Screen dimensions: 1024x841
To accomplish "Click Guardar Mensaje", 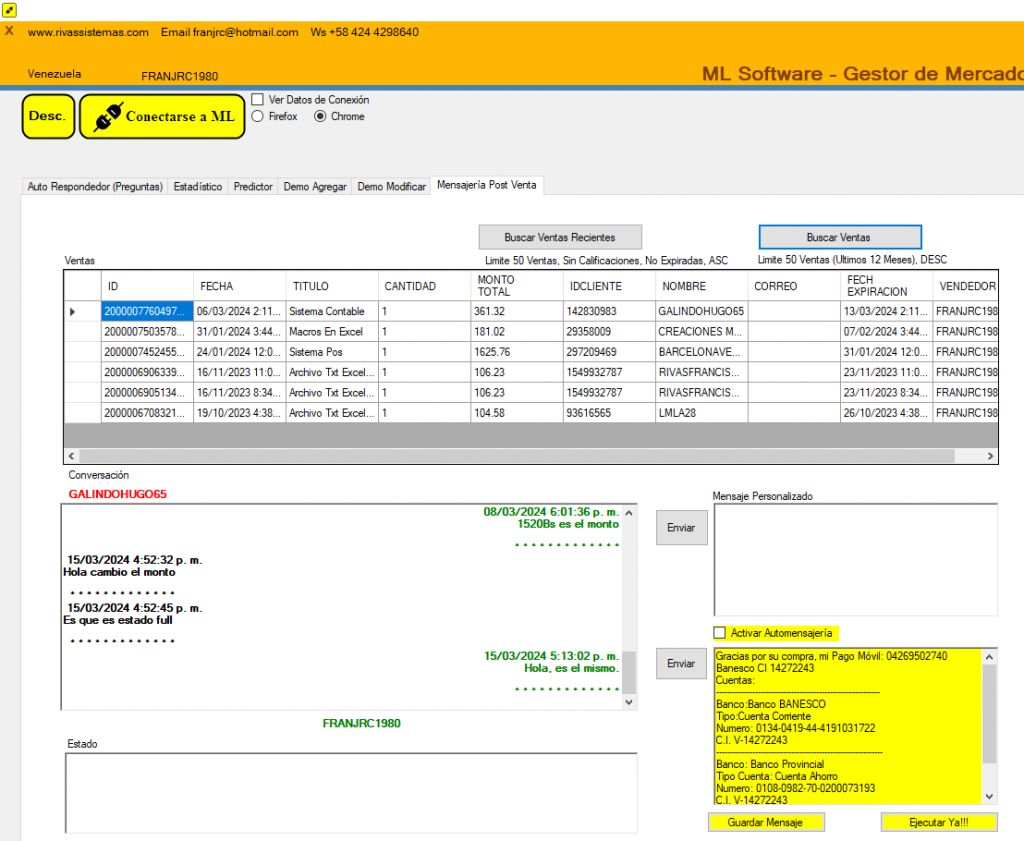I will (x=765, y=821).
